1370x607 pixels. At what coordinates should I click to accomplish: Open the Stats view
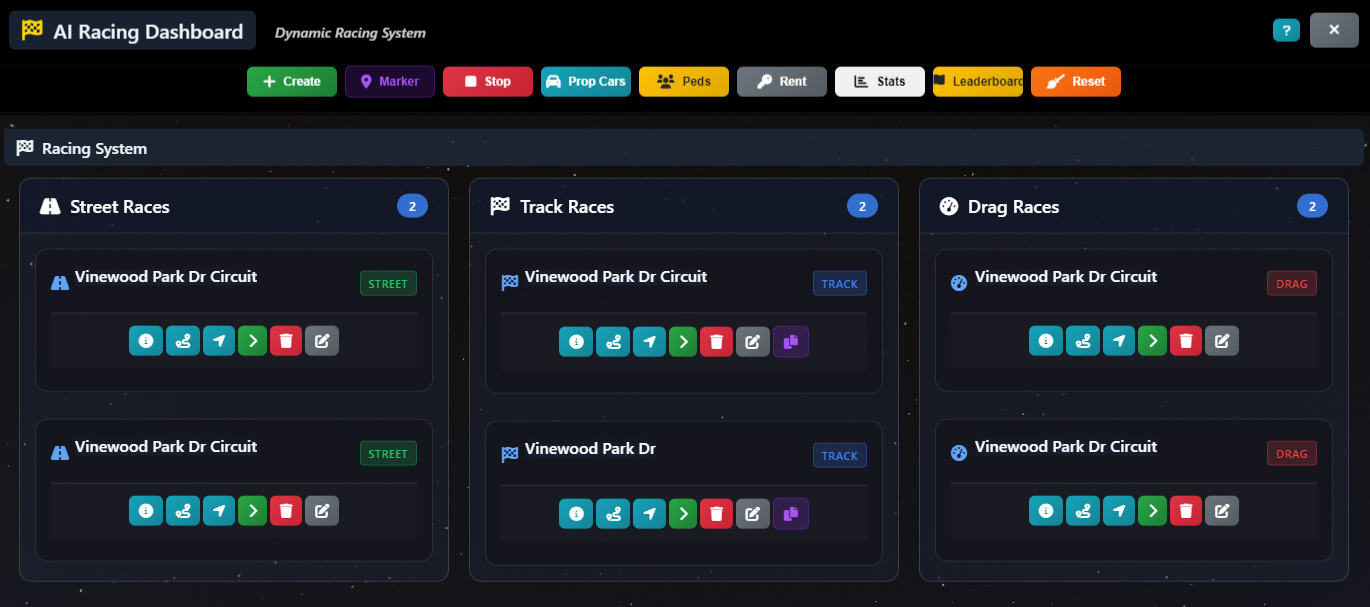(879, 81)
